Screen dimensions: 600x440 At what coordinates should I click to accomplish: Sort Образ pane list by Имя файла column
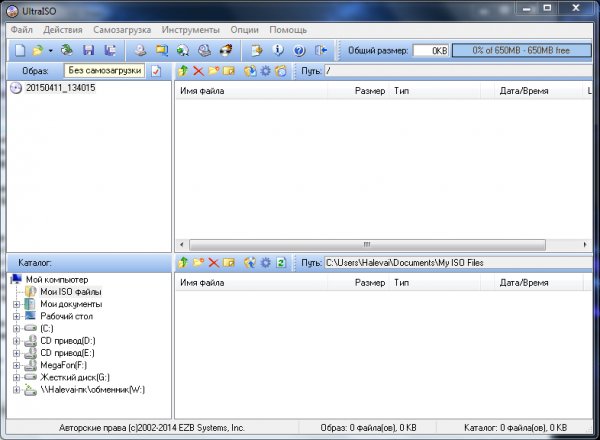(251, 91)
